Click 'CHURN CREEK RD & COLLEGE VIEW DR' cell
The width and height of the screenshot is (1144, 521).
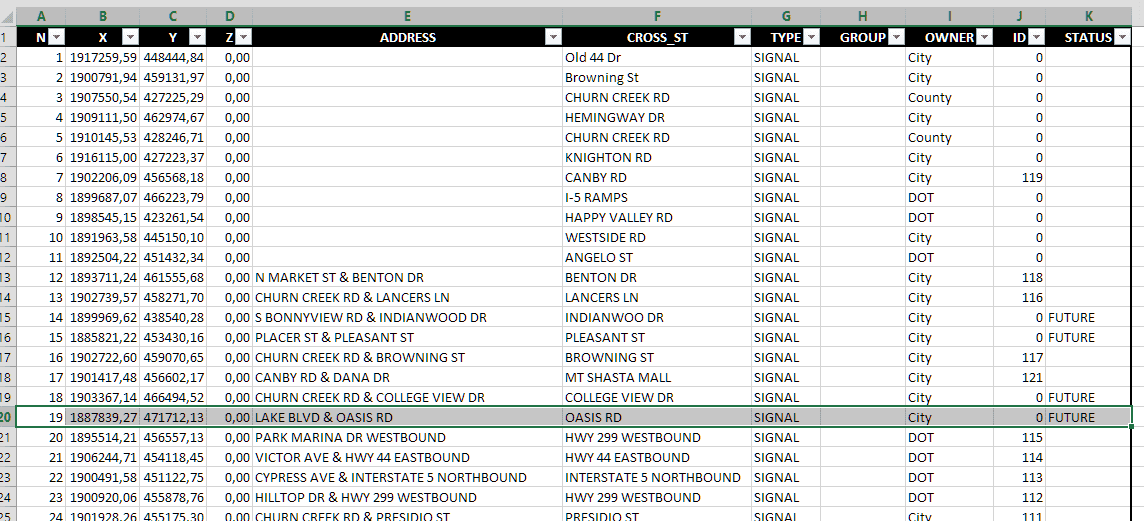tap(407, 398)
